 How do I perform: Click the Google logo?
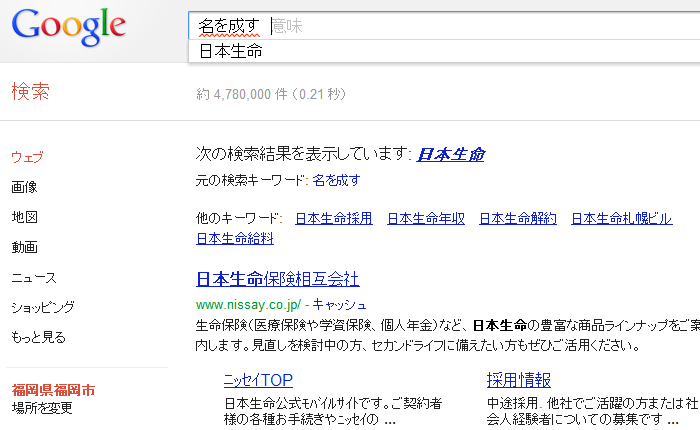(68, 26)
